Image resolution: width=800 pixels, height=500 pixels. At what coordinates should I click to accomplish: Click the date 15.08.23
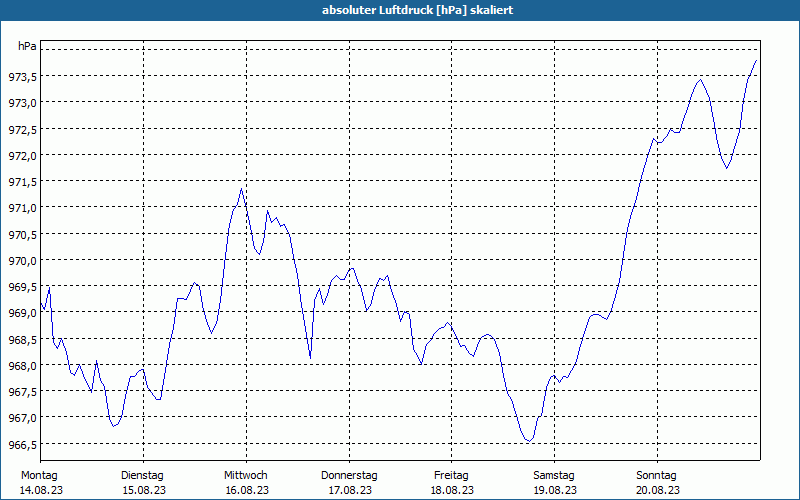144,490
